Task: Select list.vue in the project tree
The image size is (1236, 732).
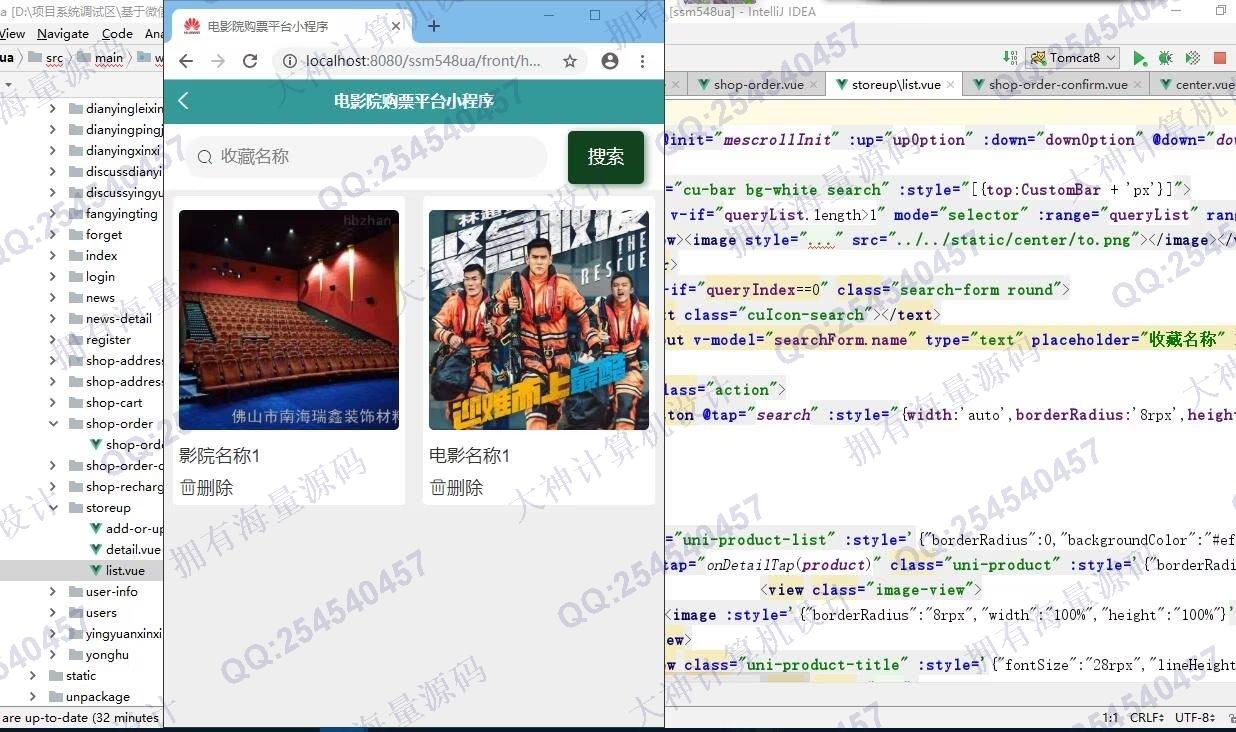Action: click(x=125, y=570)
